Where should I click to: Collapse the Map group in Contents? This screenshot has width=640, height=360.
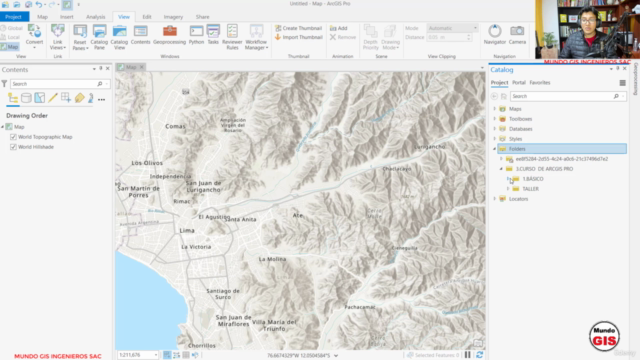coord(3,127)
